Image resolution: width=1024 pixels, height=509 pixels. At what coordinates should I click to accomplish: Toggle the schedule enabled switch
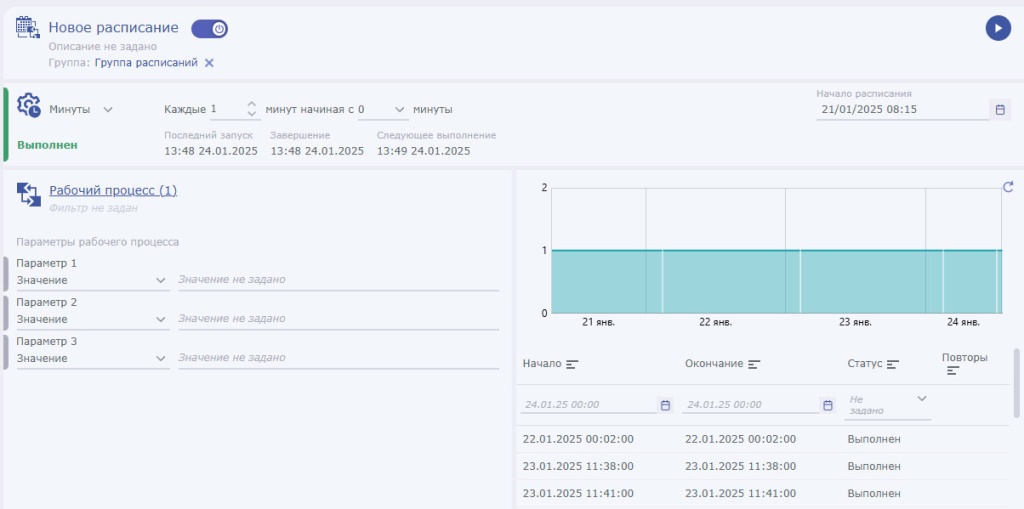210,29
